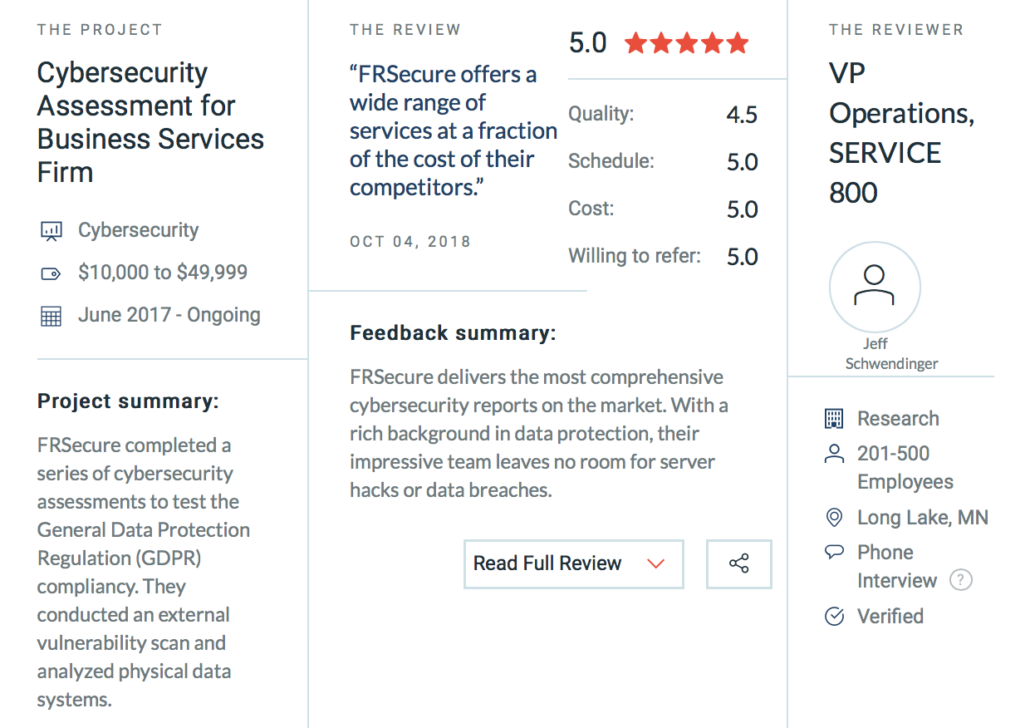Click the price tag budget icon
Viewport: 1030px width, 728px height.
click(51, 273)
